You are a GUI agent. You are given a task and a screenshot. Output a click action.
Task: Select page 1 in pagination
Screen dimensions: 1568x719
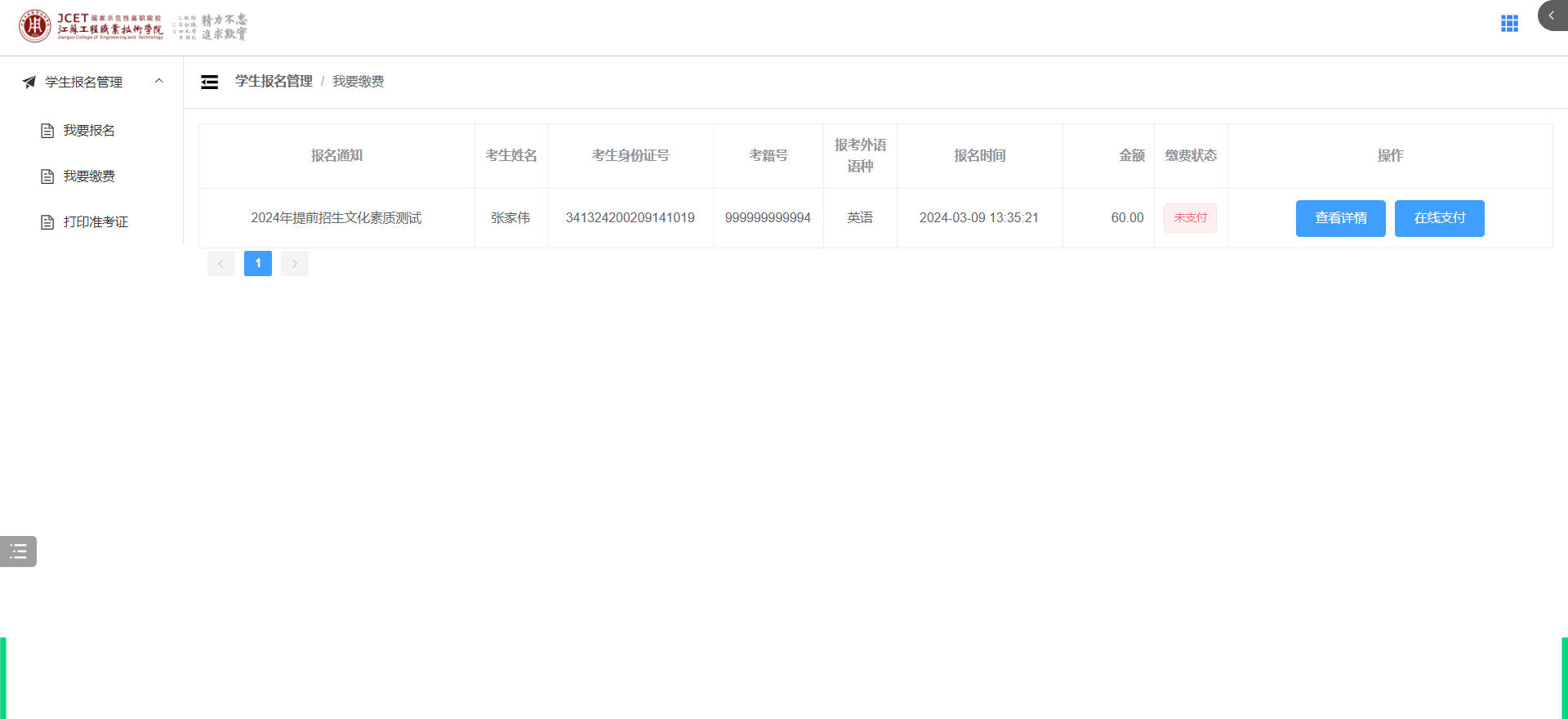[258, 264]
